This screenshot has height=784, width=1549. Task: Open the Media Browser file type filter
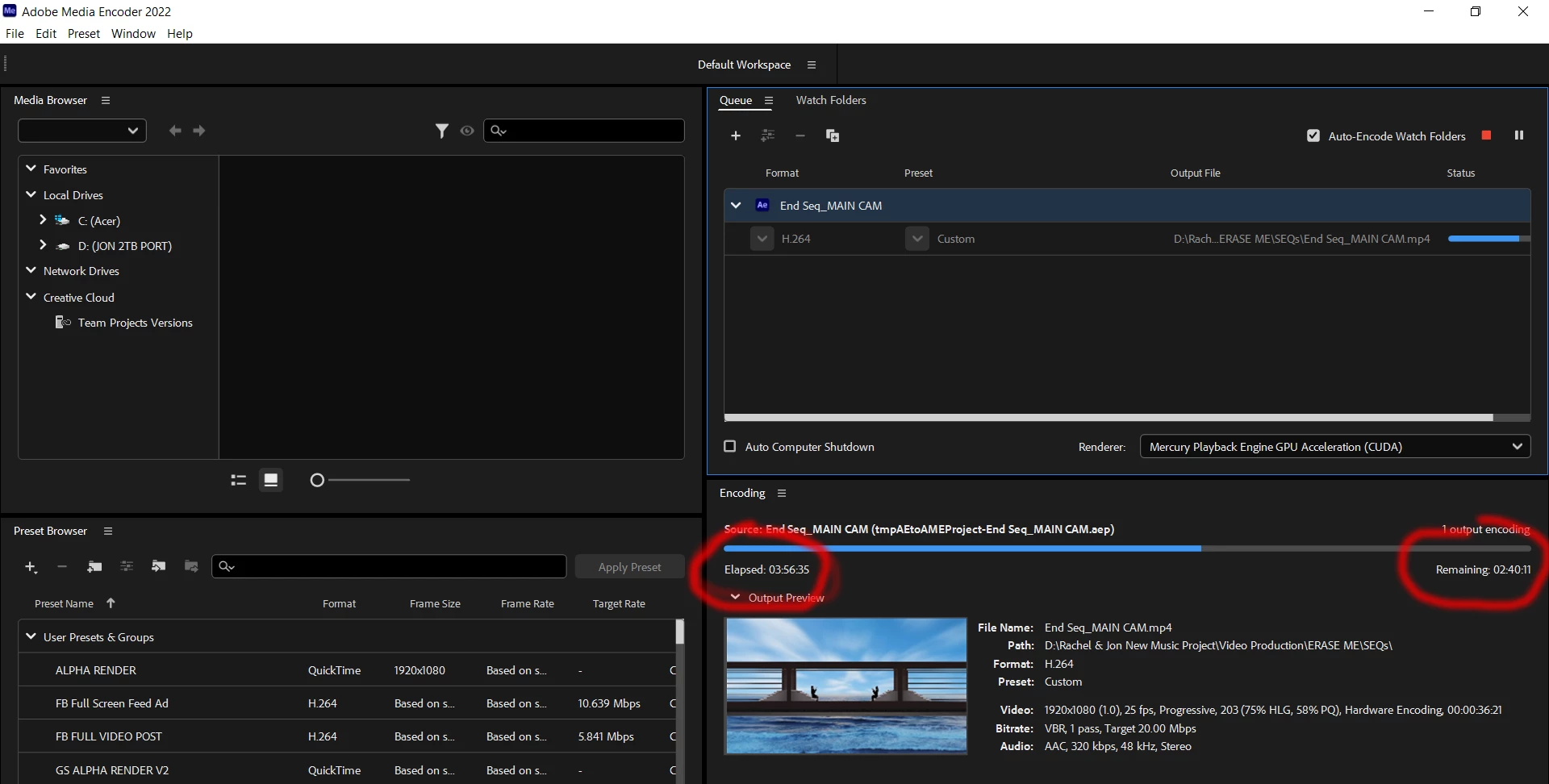click(442, 131)
